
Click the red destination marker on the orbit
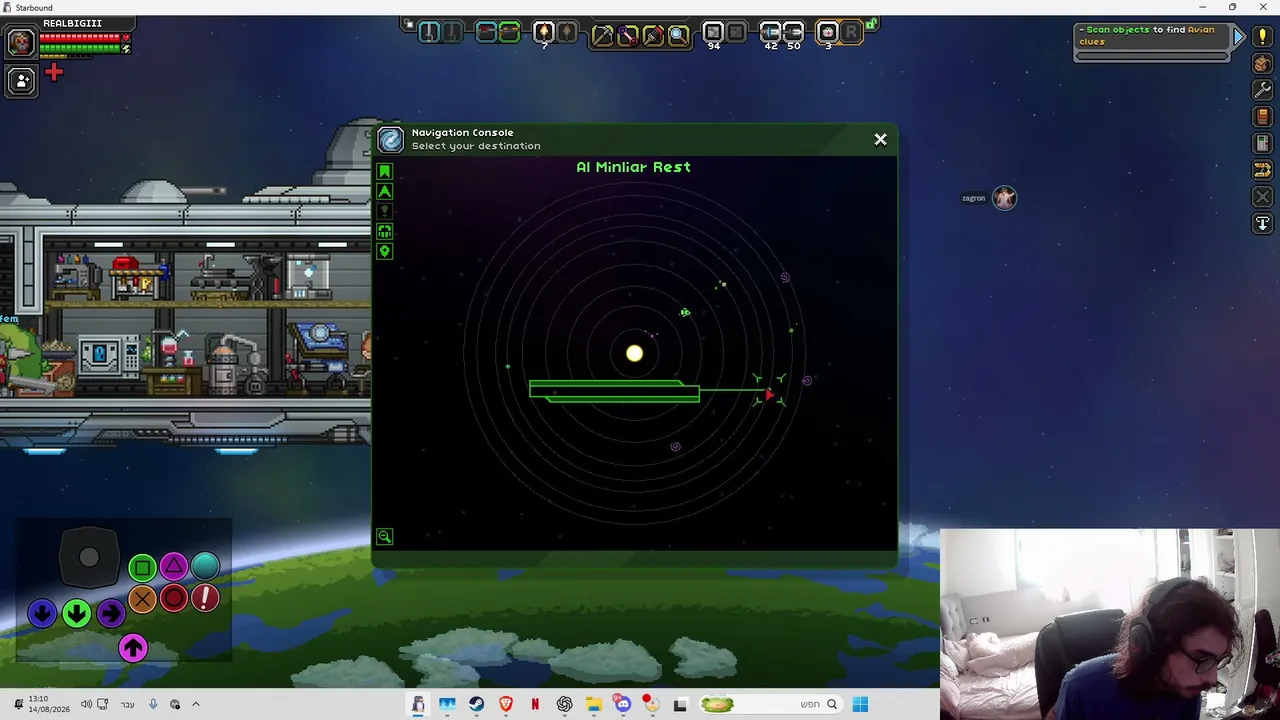[768, 396]
